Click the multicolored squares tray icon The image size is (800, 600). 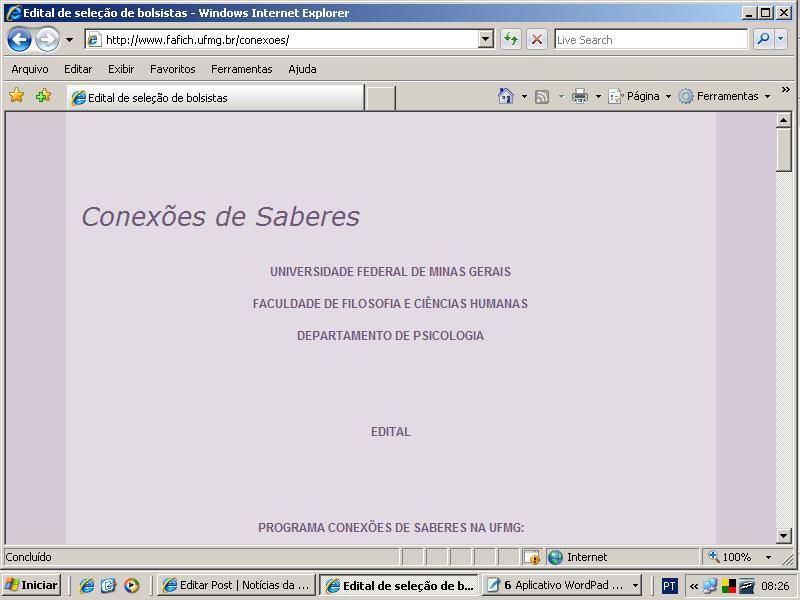coord(729,585)
